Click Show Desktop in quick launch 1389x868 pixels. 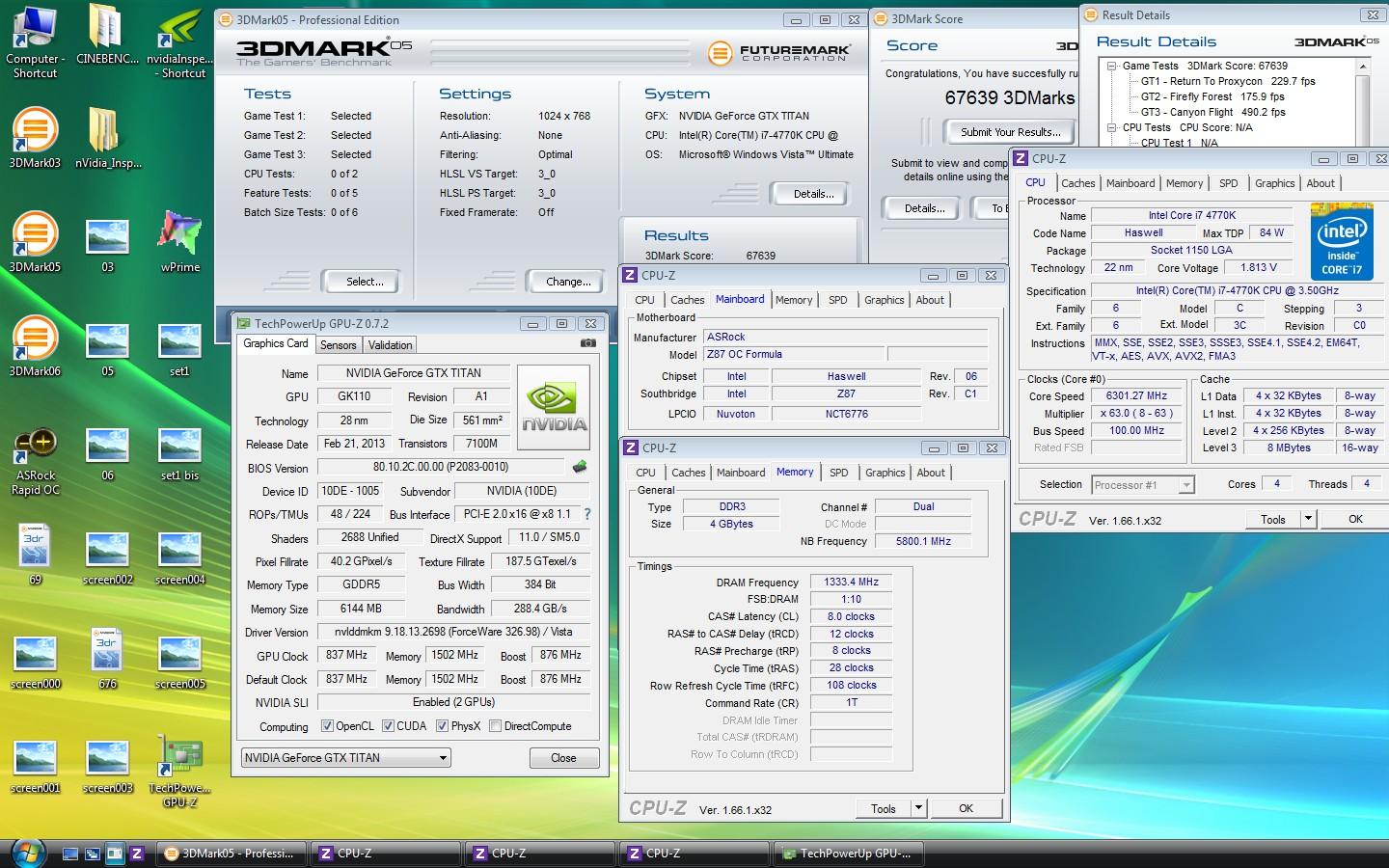click(x=69, y=854)
